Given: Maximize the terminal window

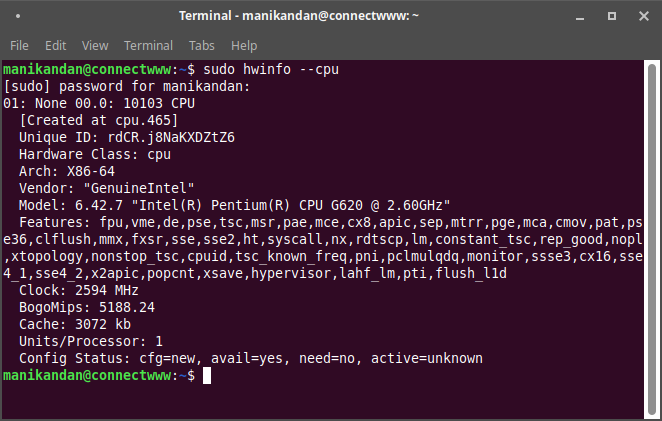Looking at the screenshot, I should [612, 16].
